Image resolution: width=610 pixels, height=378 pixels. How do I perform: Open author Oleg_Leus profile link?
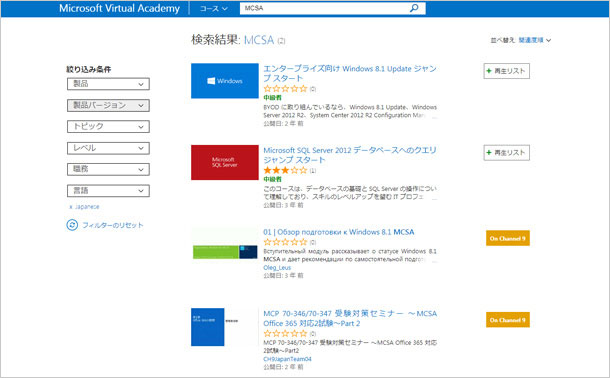pyautogui.click(x=277, y=268)
